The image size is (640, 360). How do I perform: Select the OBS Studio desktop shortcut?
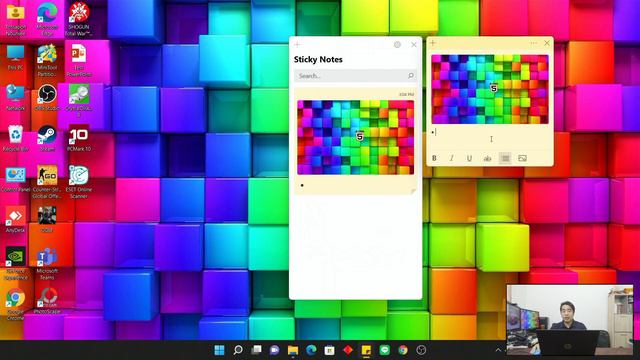click(47, 98)
